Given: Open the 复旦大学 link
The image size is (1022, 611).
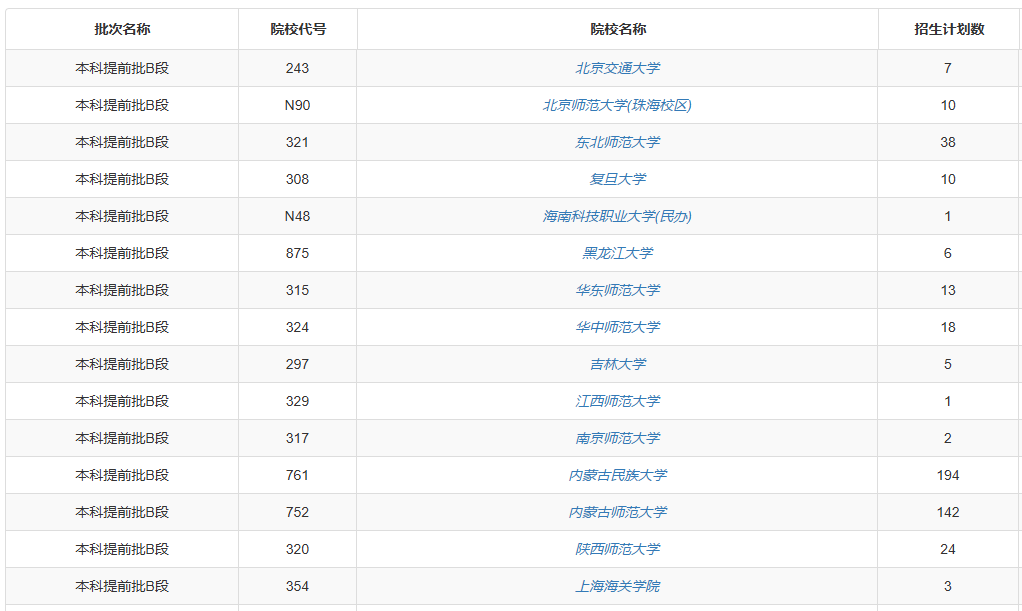Looking at the screenshot, I should (617, 179).
